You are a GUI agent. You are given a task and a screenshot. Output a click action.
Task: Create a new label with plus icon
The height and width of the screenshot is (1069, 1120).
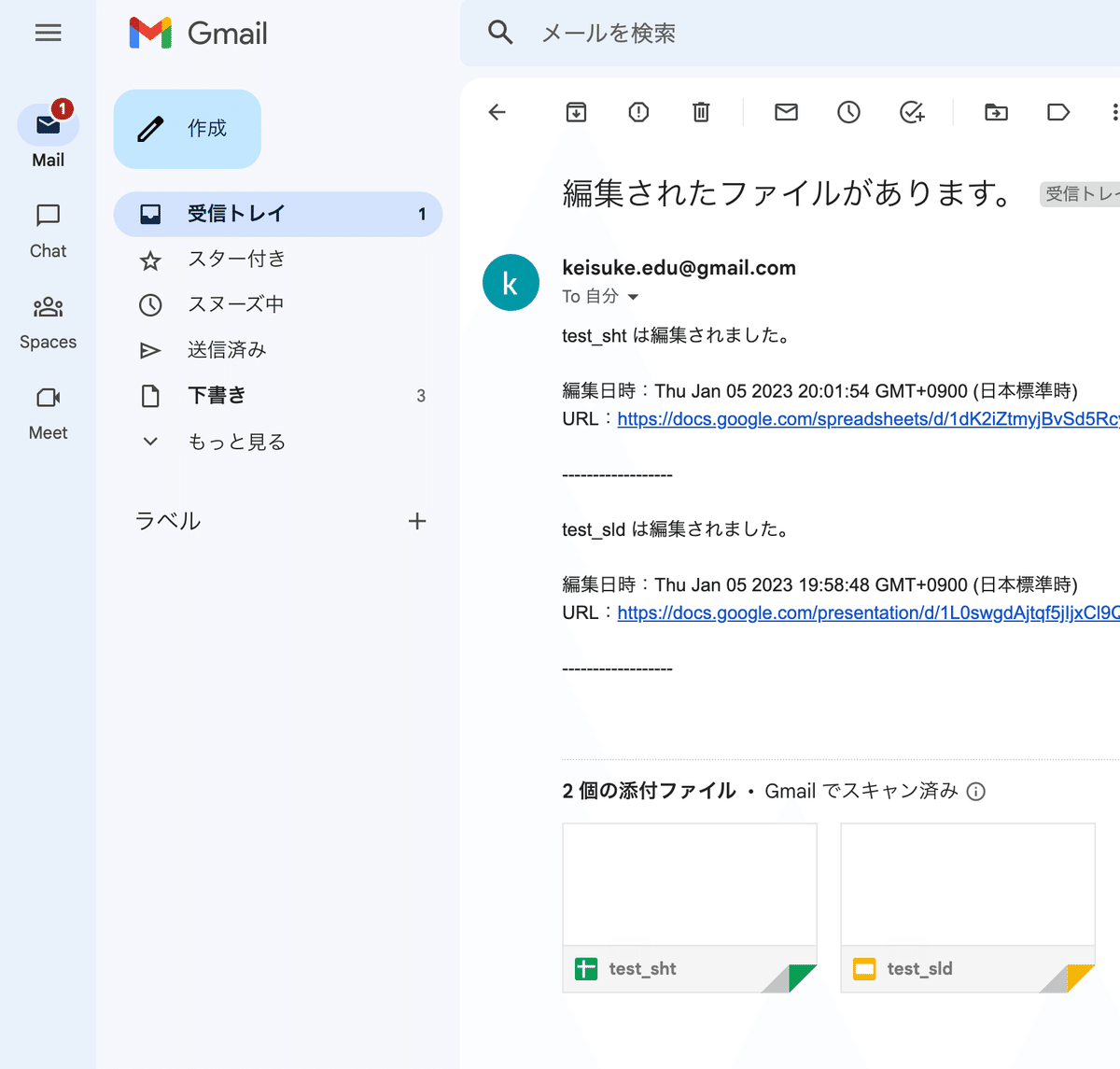point(417,521)
